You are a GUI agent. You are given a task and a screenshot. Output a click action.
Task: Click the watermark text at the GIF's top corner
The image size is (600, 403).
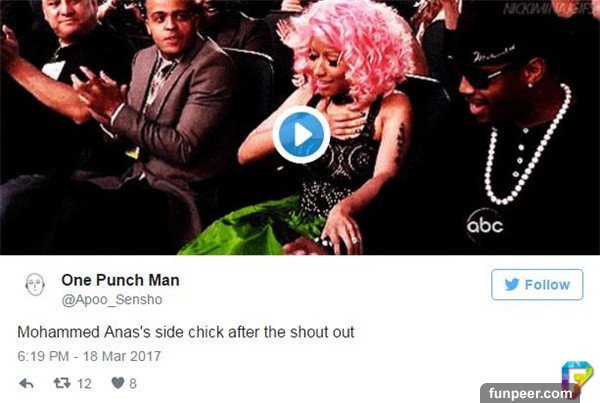[x=547, y=8]
